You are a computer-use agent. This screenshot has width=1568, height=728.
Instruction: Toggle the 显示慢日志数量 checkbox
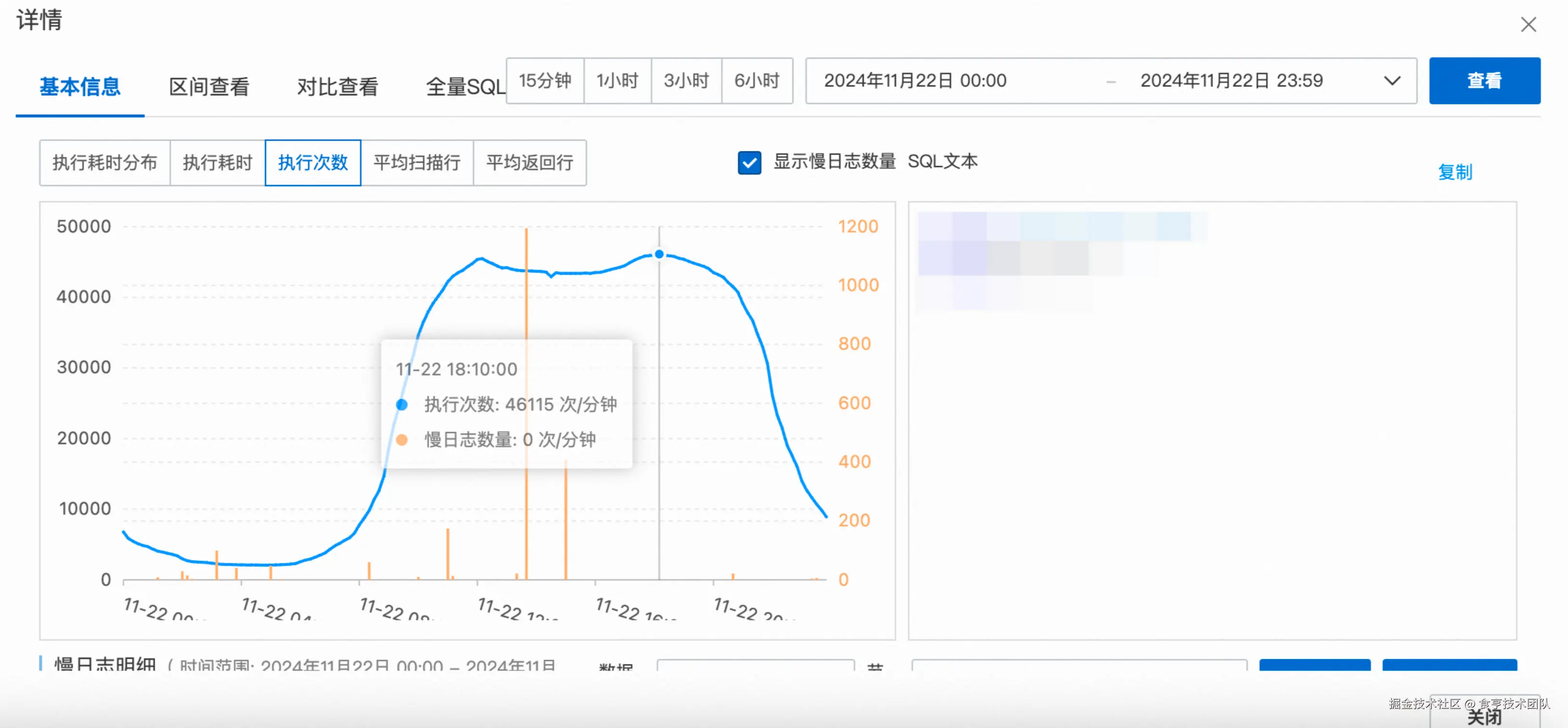(x=749, y=163)
